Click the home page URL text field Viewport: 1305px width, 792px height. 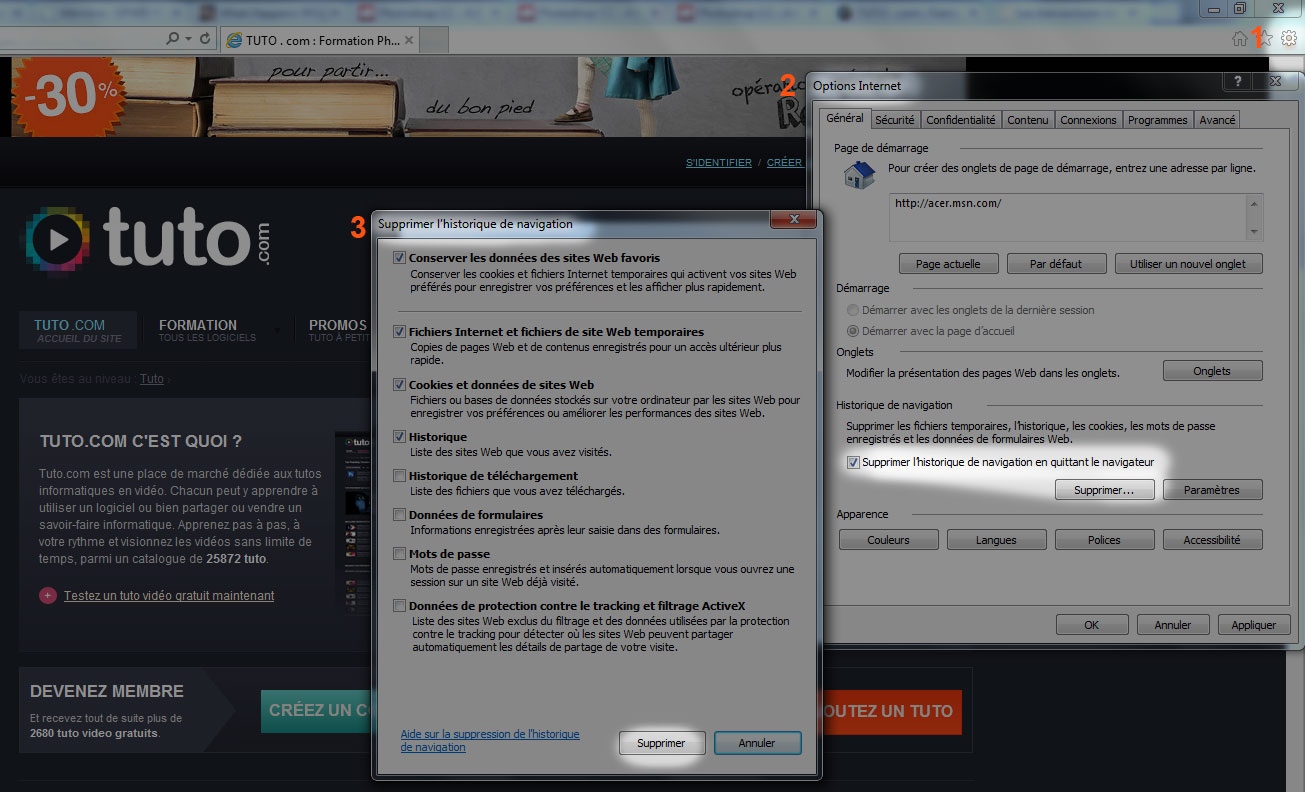(x=1067, y=217)
